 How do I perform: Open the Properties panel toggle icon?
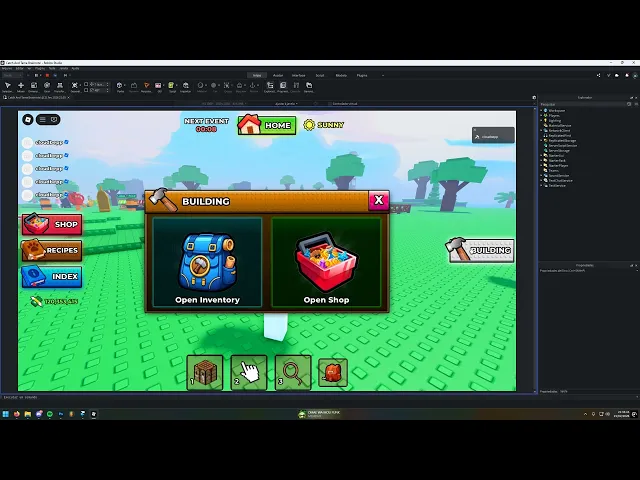283,85
